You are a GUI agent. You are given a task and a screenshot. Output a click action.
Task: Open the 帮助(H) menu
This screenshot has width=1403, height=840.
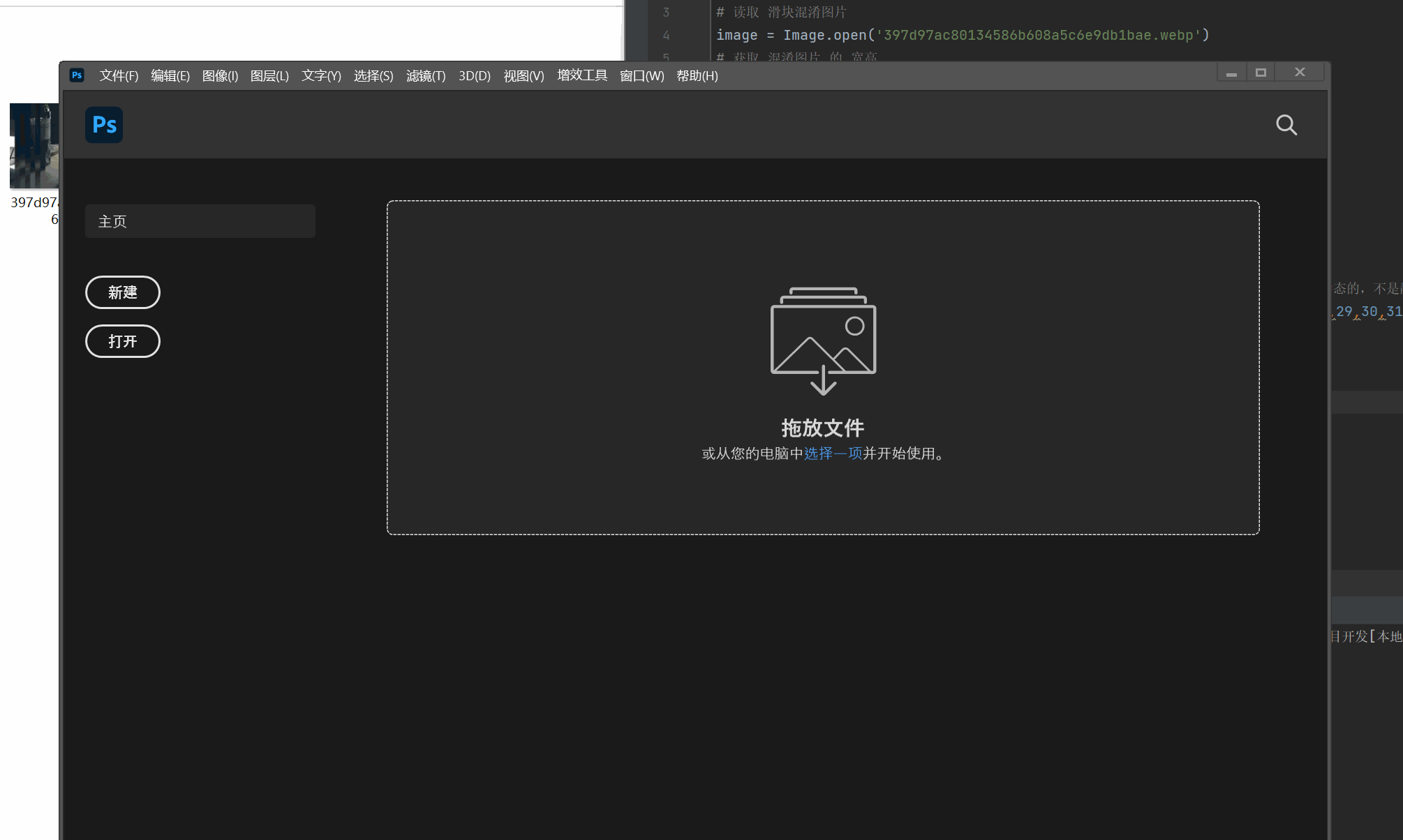[697, 75]
